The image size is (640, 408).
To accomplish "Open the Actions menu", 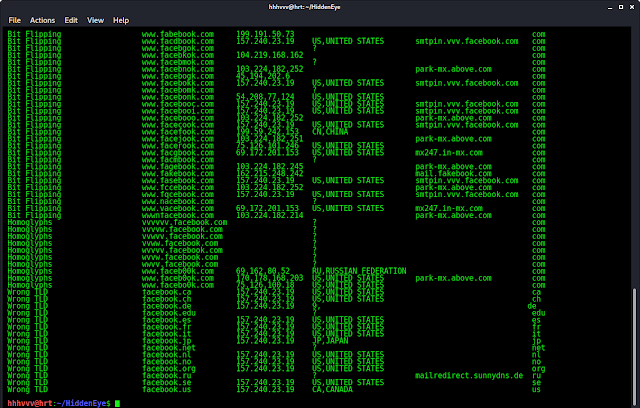I will point(42,20).
